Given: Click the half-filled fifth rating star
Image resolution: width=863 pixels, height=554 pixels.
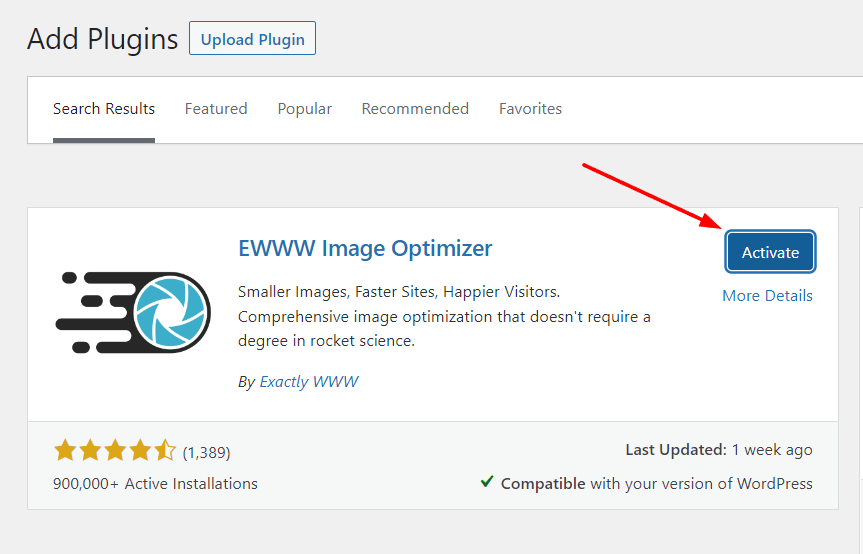Looking at the screenshot, I should [165, 451].
